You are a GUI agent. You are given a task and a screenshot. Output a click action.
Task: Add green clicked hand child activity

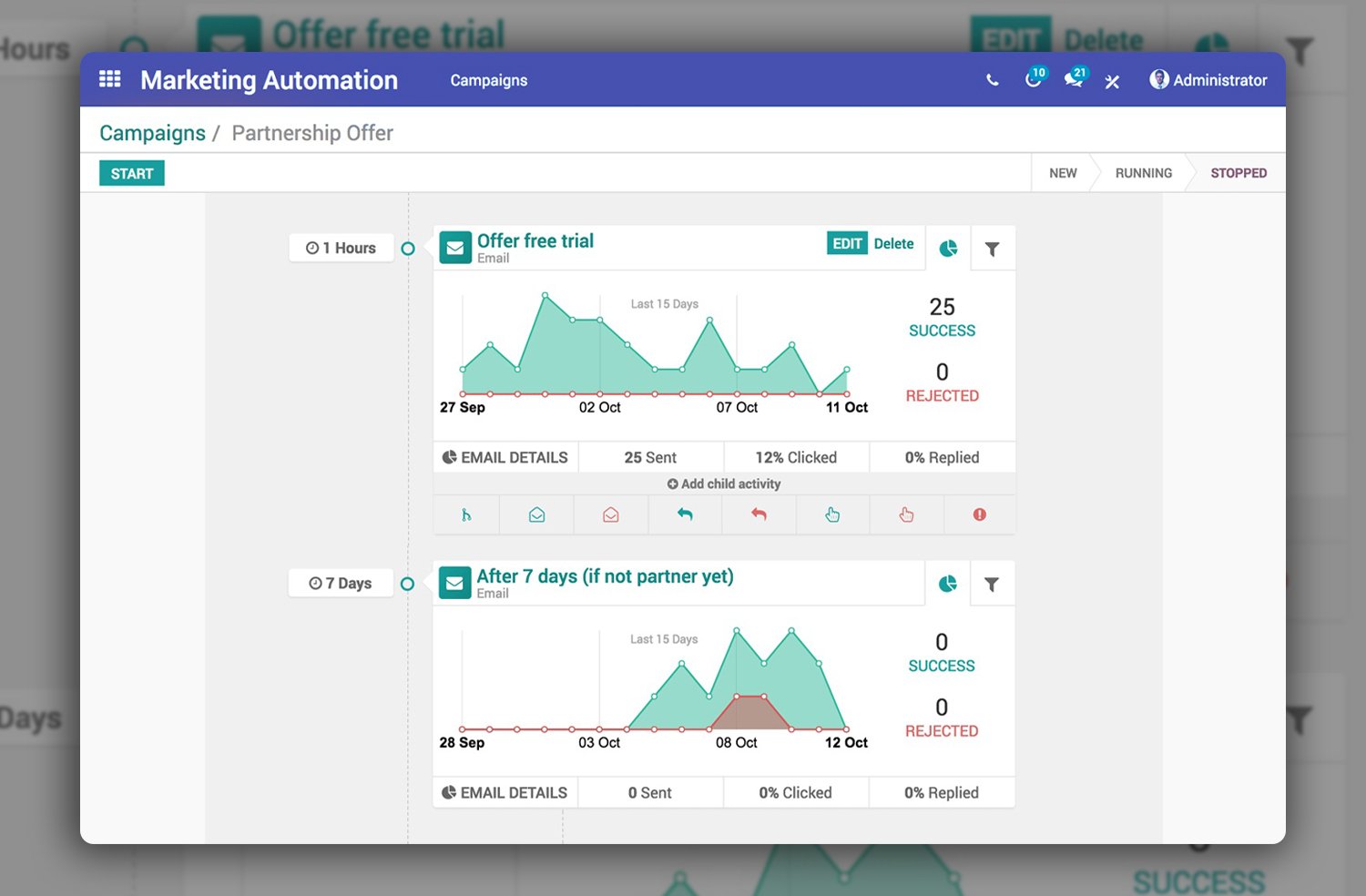coord(832,515)
